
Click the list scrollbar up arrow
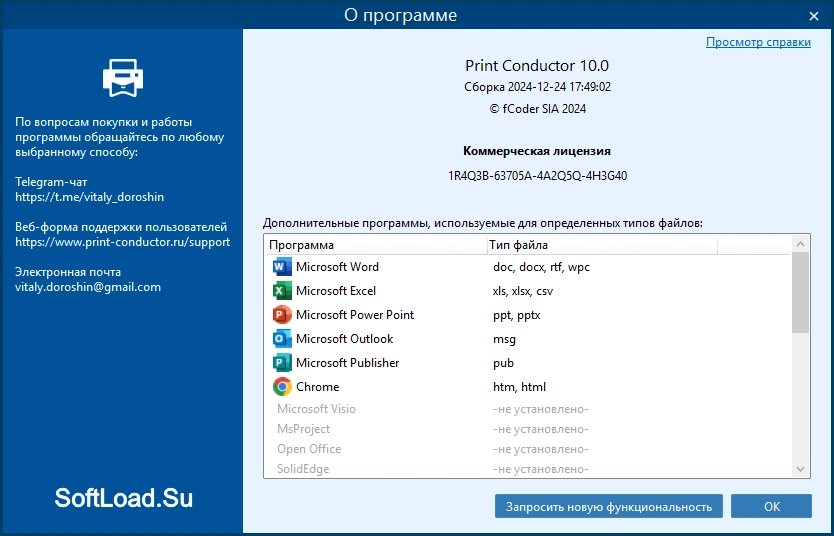tap(800, 244)
